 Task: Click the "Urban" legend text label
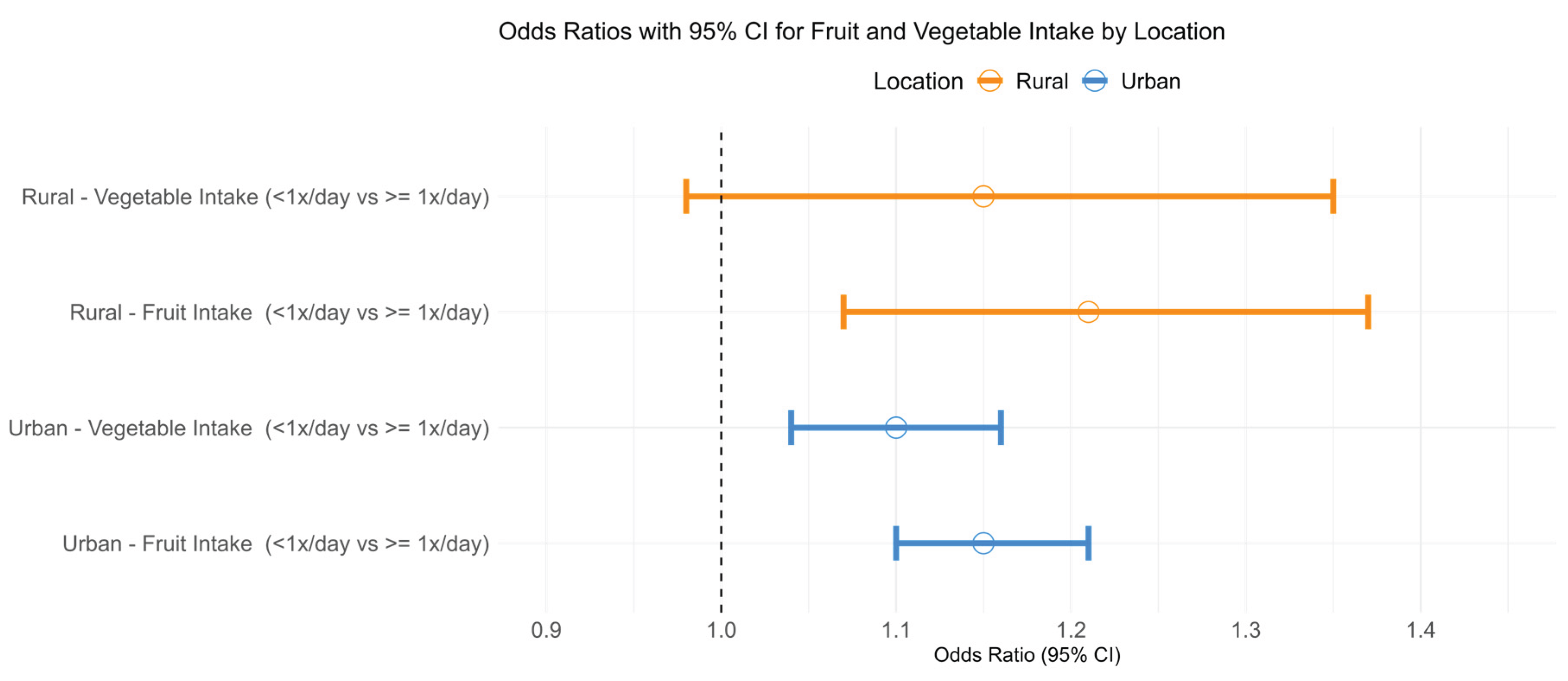pos(1150,81)
